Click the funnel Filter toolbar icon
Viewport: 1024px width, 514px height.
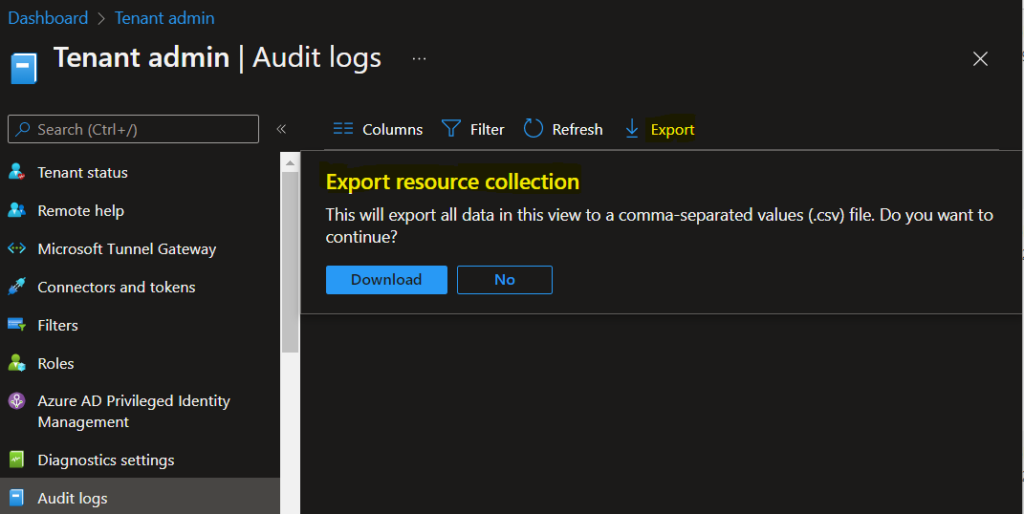451,129
